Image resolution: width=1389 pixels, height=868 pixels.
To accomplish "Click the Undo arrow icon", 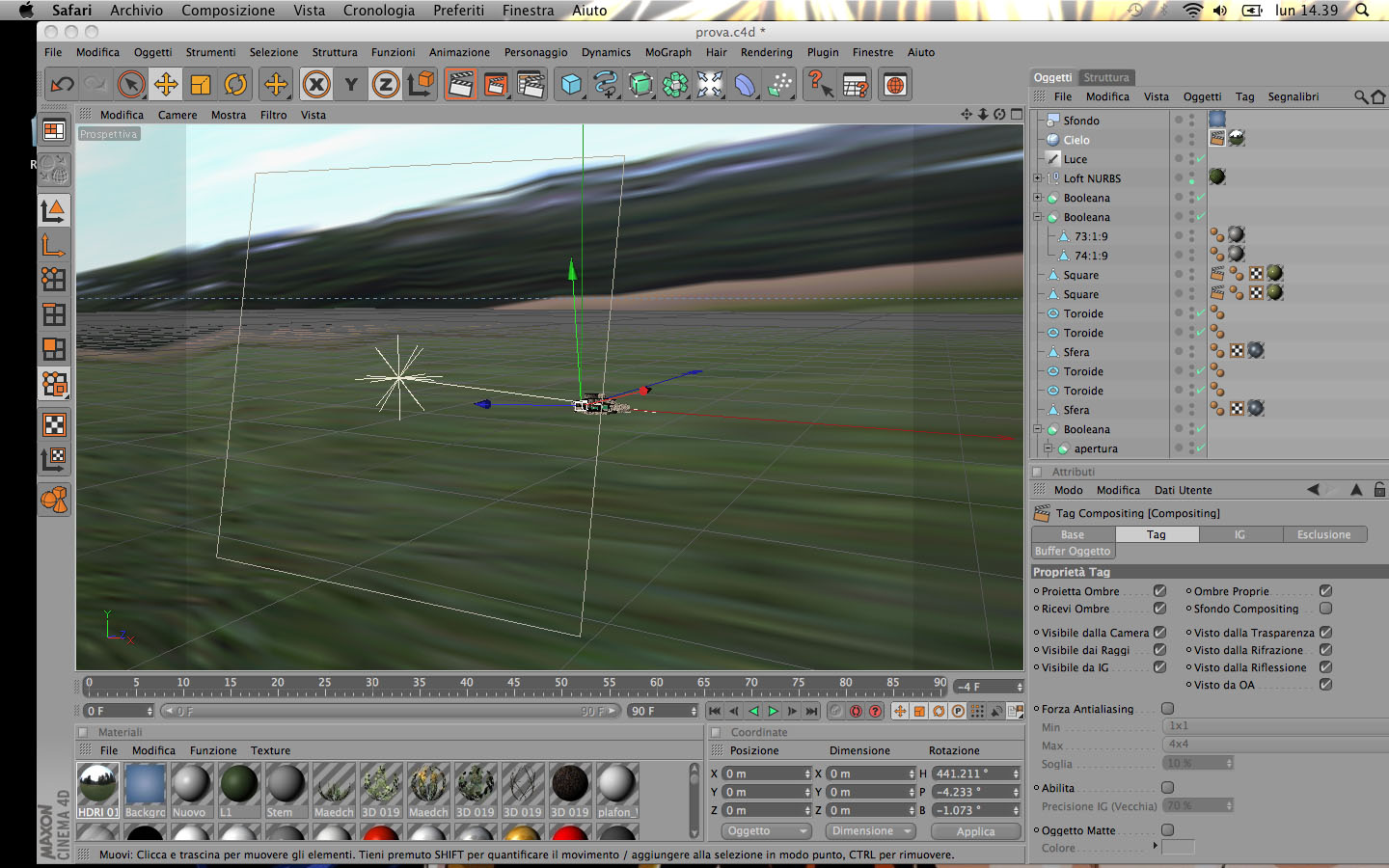I will 63,85.
